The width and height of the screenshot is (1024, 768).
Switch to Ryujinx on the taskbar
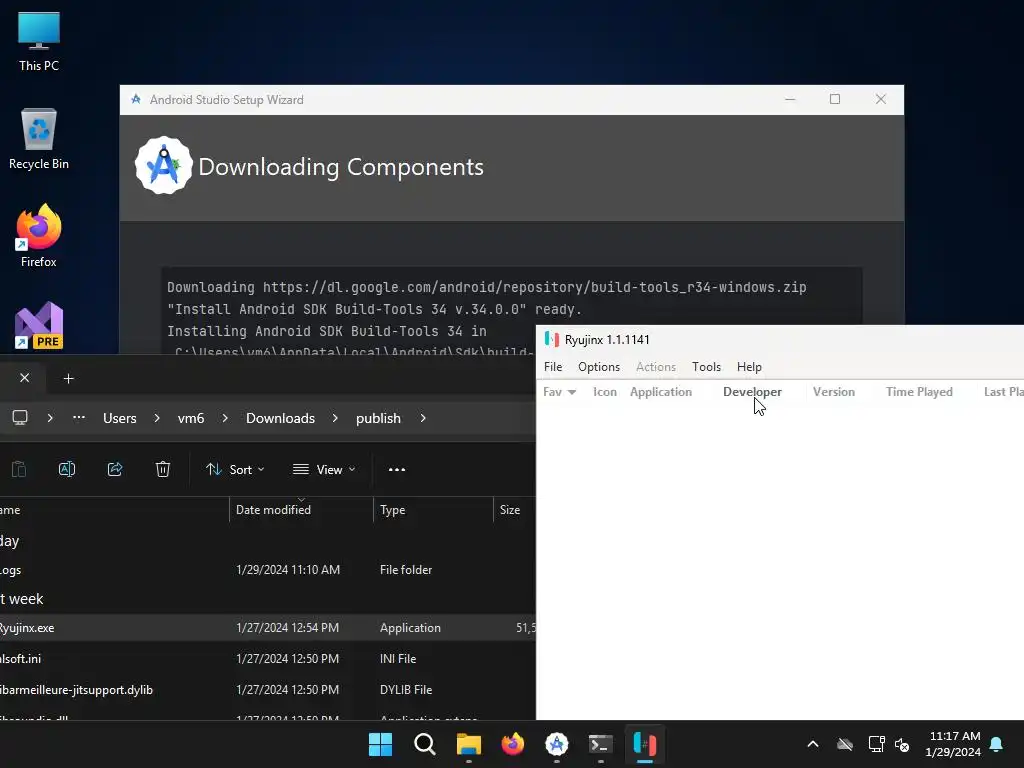(645, 744)
